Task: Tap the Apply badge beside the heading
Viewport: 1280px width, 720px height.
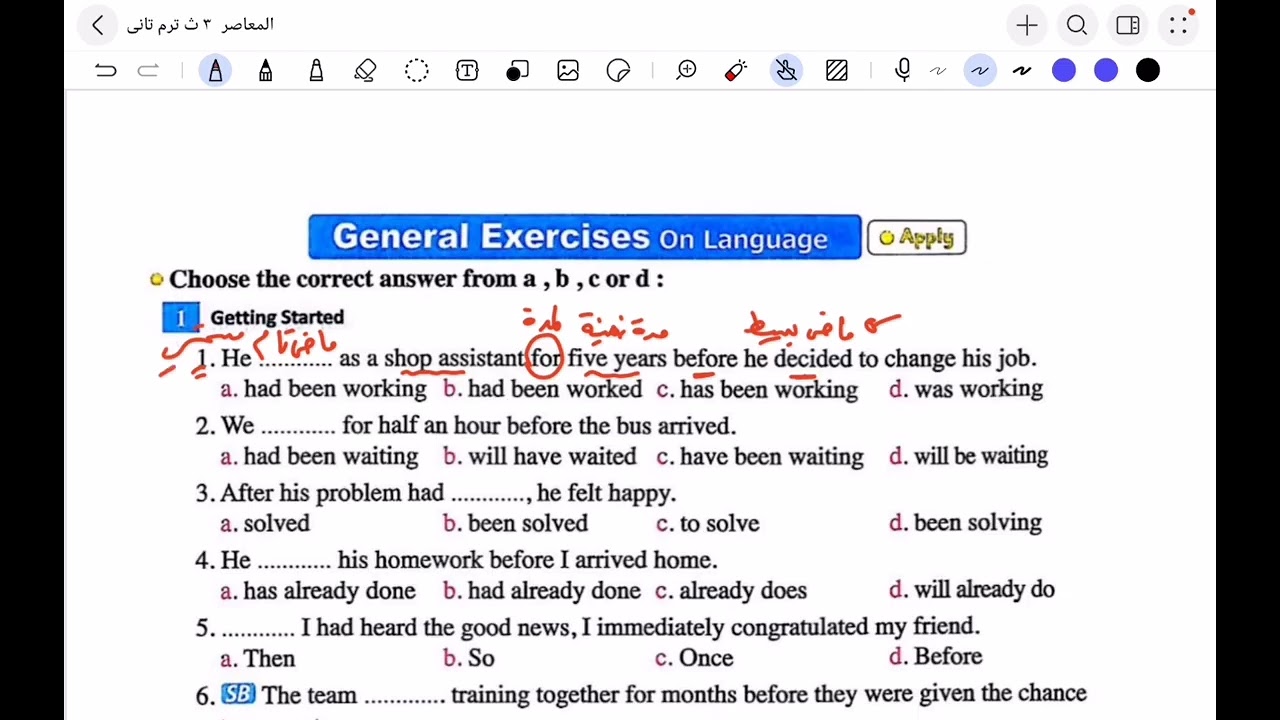Action: click(x=917, y=238)
